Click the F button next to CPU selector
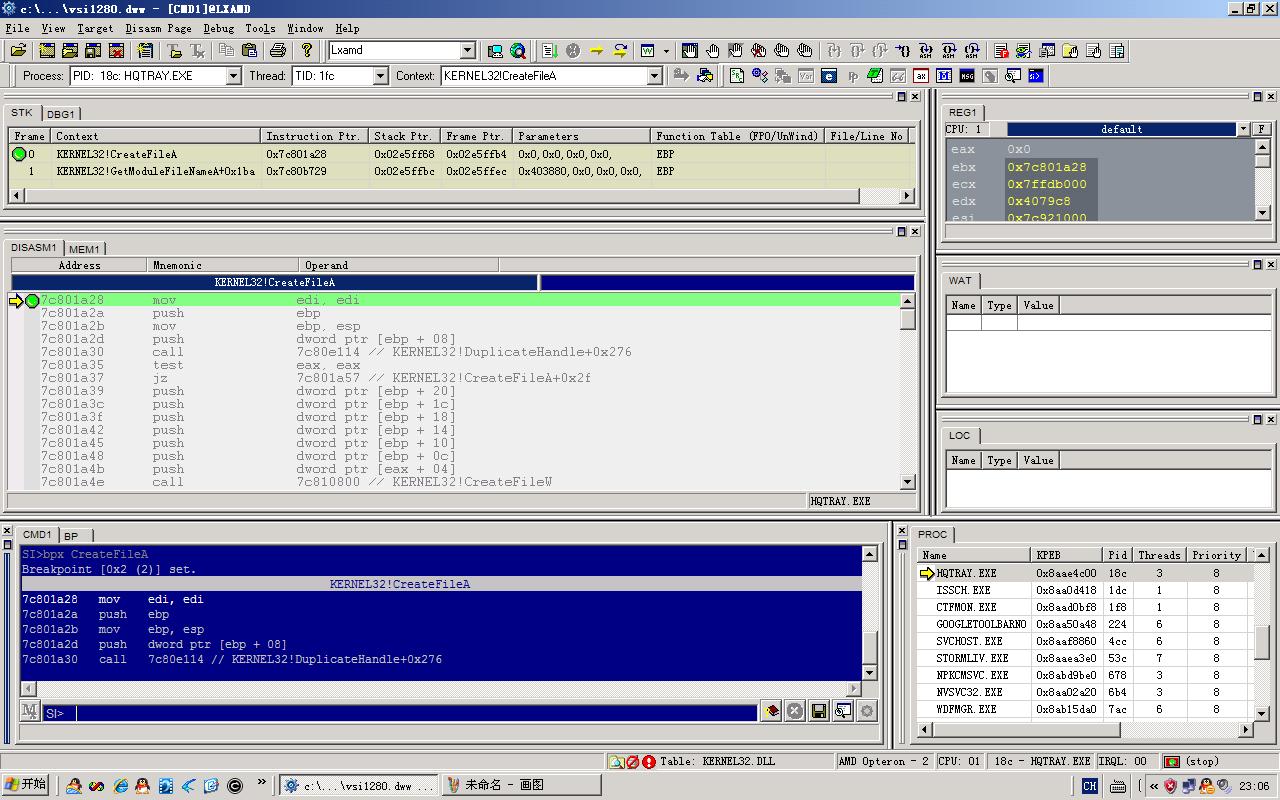 1262,129
